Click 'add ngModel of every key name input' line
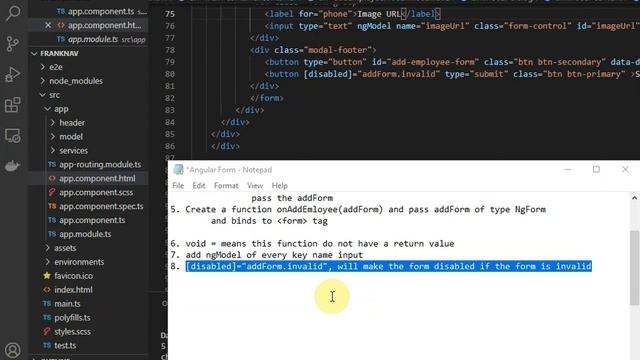This screenshot has width=640, height=360. point(274,255)
